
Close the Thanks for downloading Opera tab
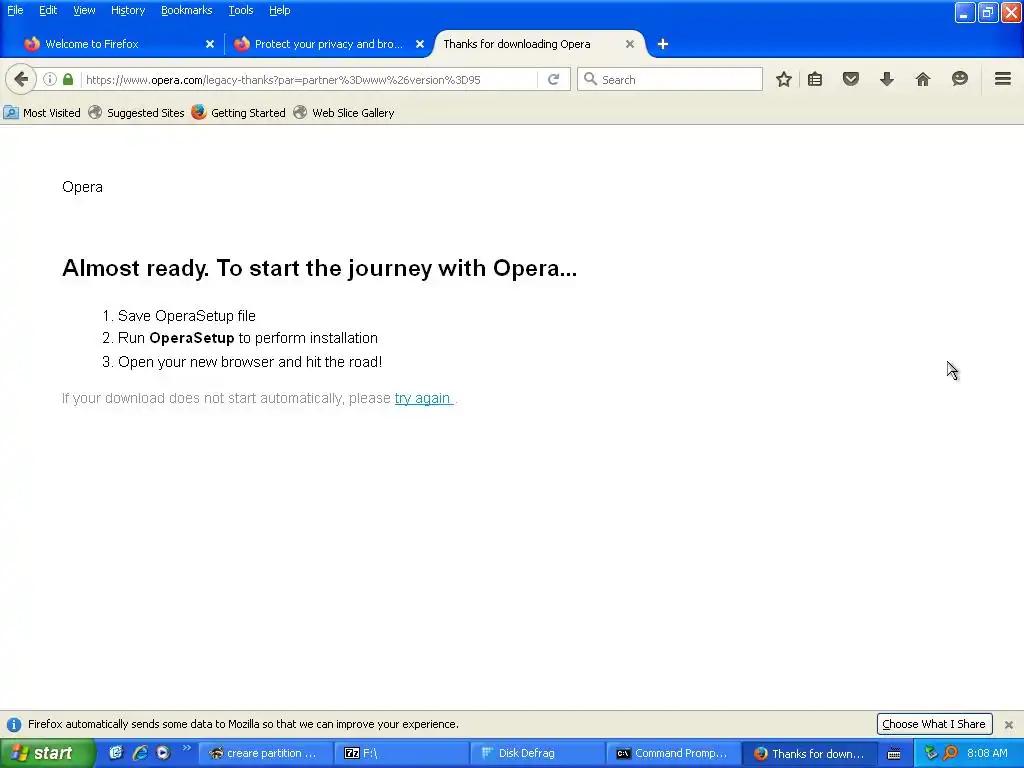coord(630,44)
